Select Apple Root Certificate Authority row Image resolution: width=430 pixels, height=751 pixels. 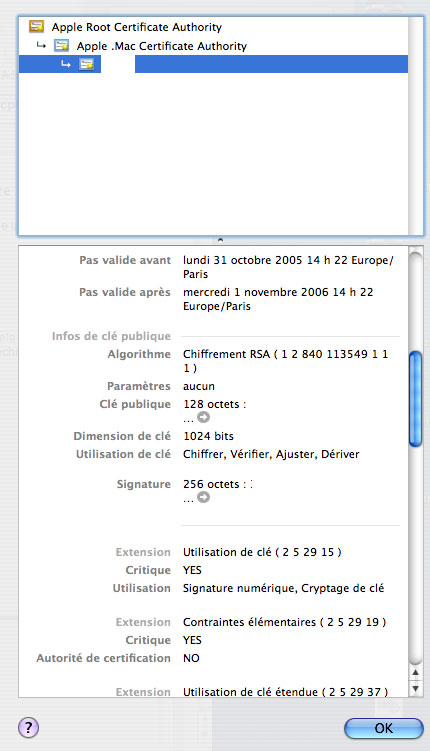point(214,27)
